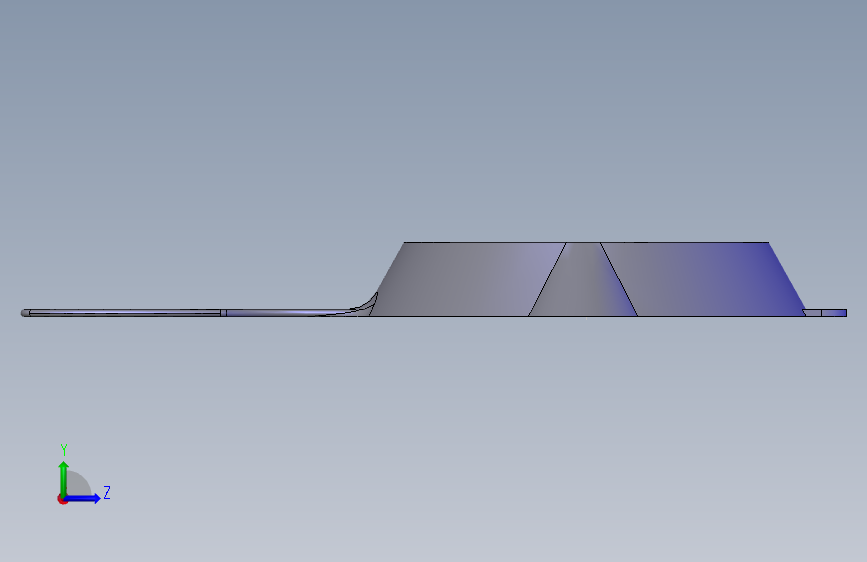Click the green Y axis arrow of the triad
This screenshot has width=867, height=562.
point(63,479)
